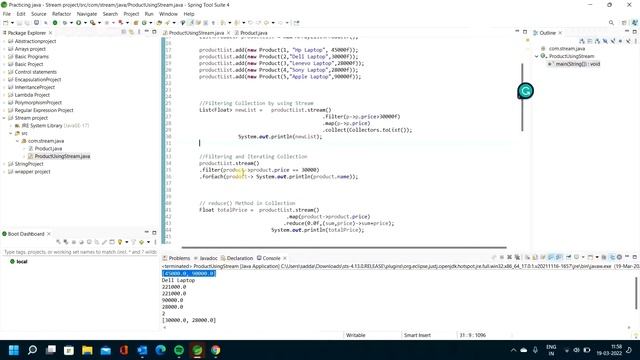
Task: Open Windows Start menu
Action: (x=14, y=350)
